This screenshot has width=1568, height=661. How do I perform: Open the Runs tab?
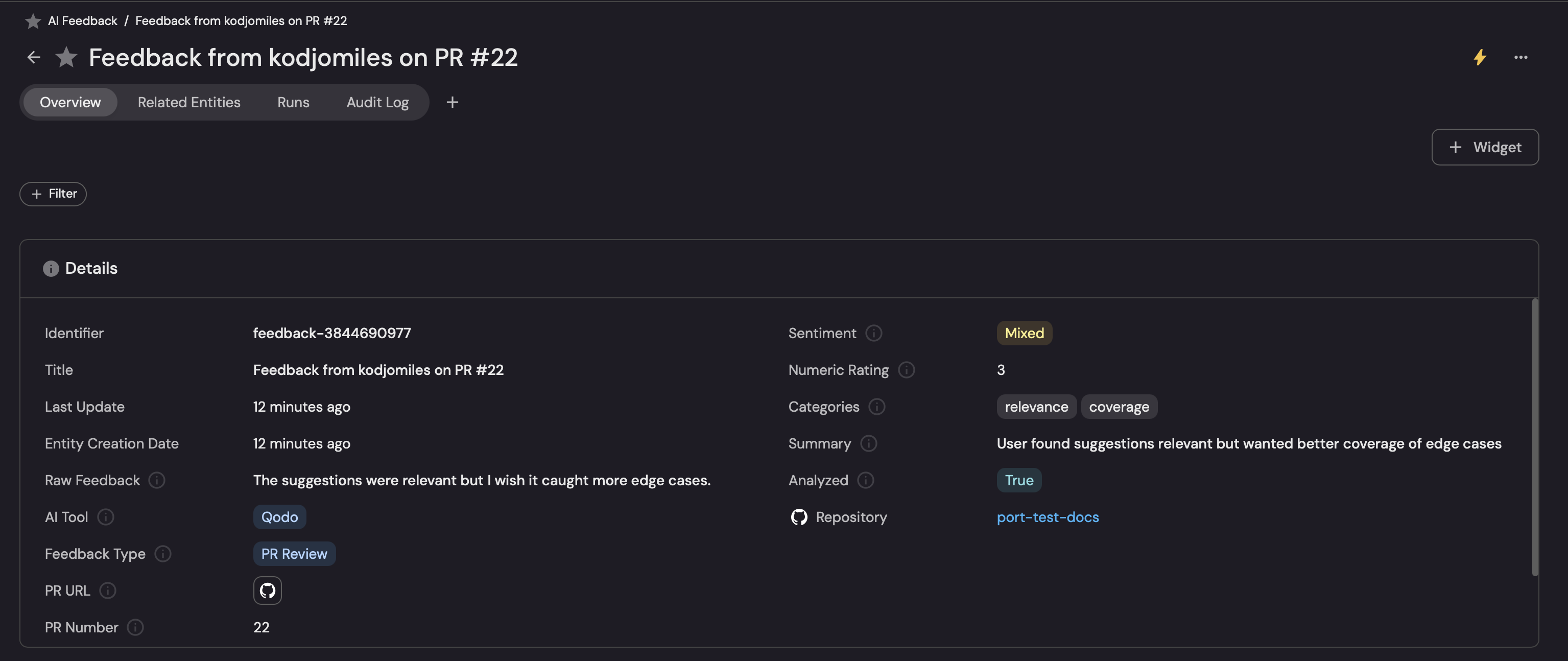[x=293, y=102]
